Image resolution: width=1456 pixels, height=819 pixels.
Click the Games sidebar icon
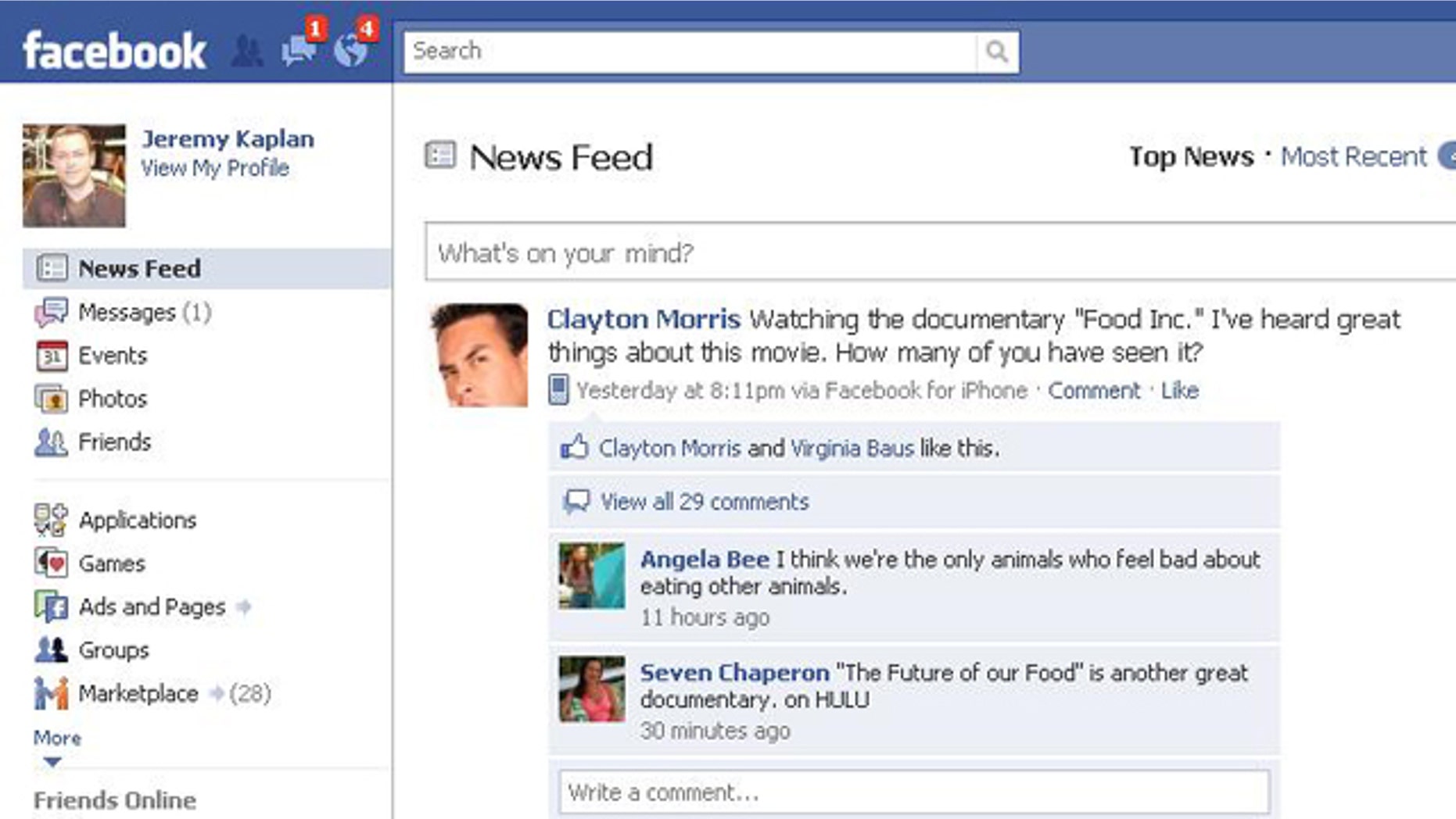[x=52, y=563]
